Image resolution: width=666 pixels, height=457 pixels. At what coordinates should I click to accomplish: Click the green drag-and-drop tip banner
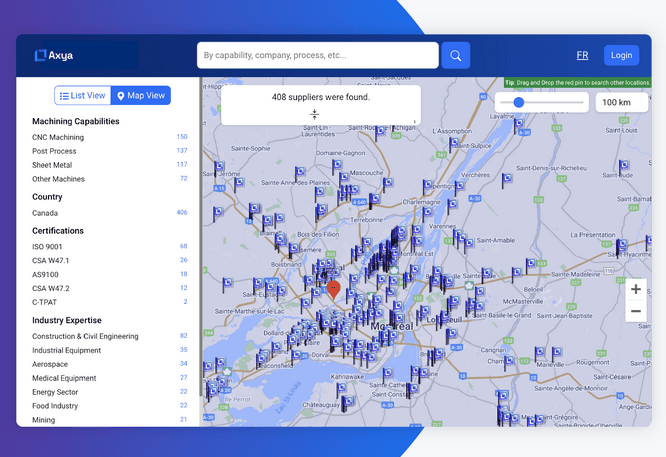tap(578, 82)
